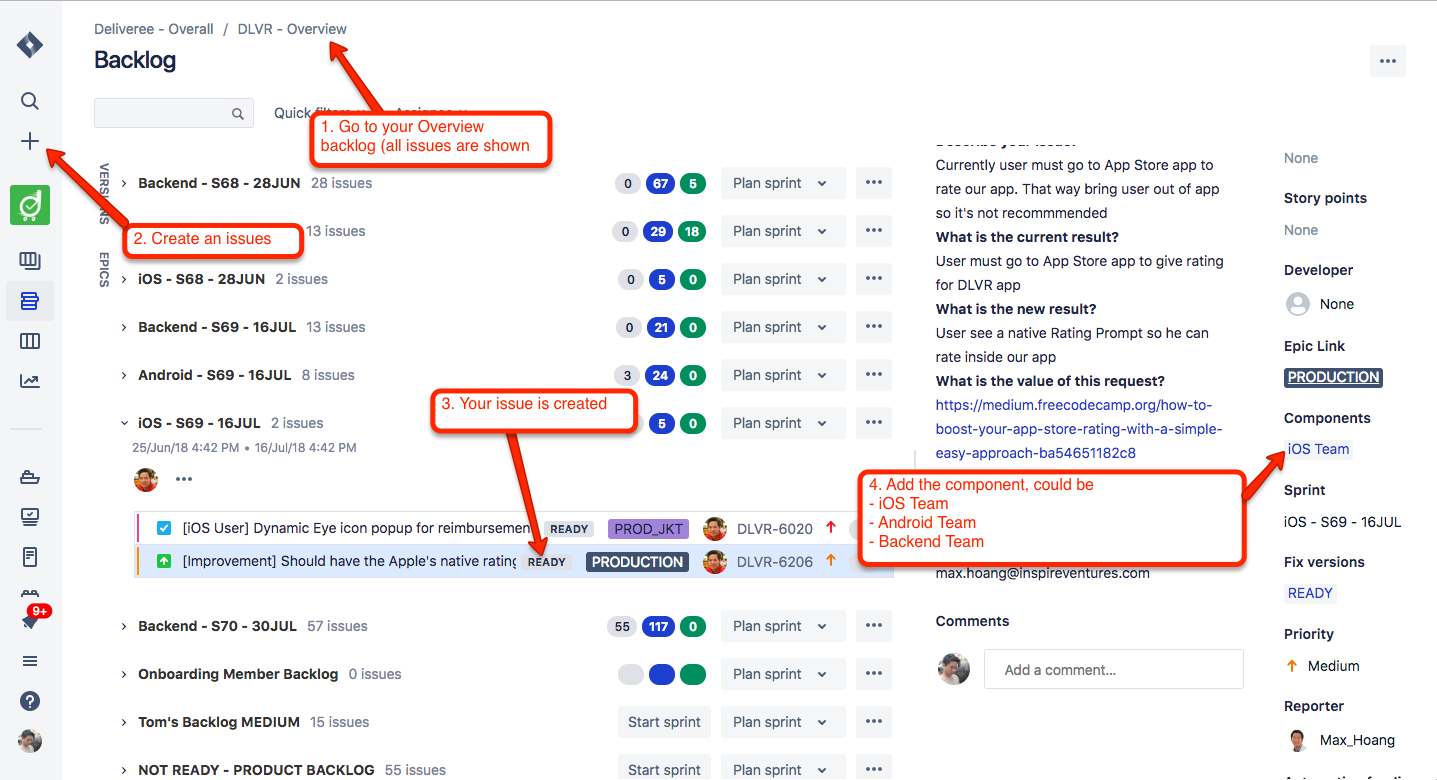Open search via the magnifier sidebar icon
This screenshot has height=780, width=1437.
click(30, 101)
